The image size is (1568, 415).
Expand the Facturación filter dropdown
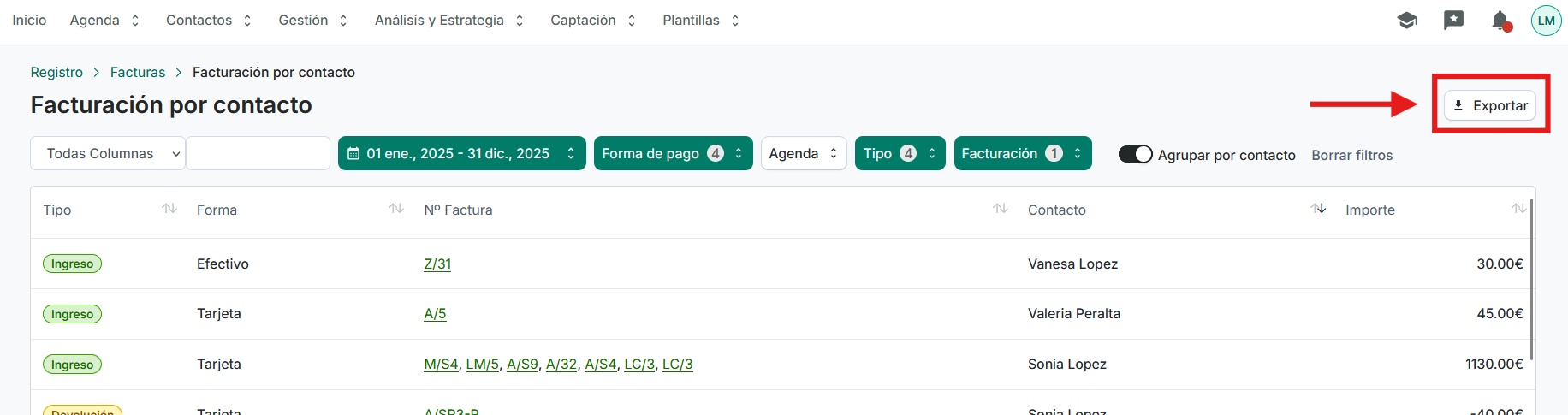coord(1022,153)
